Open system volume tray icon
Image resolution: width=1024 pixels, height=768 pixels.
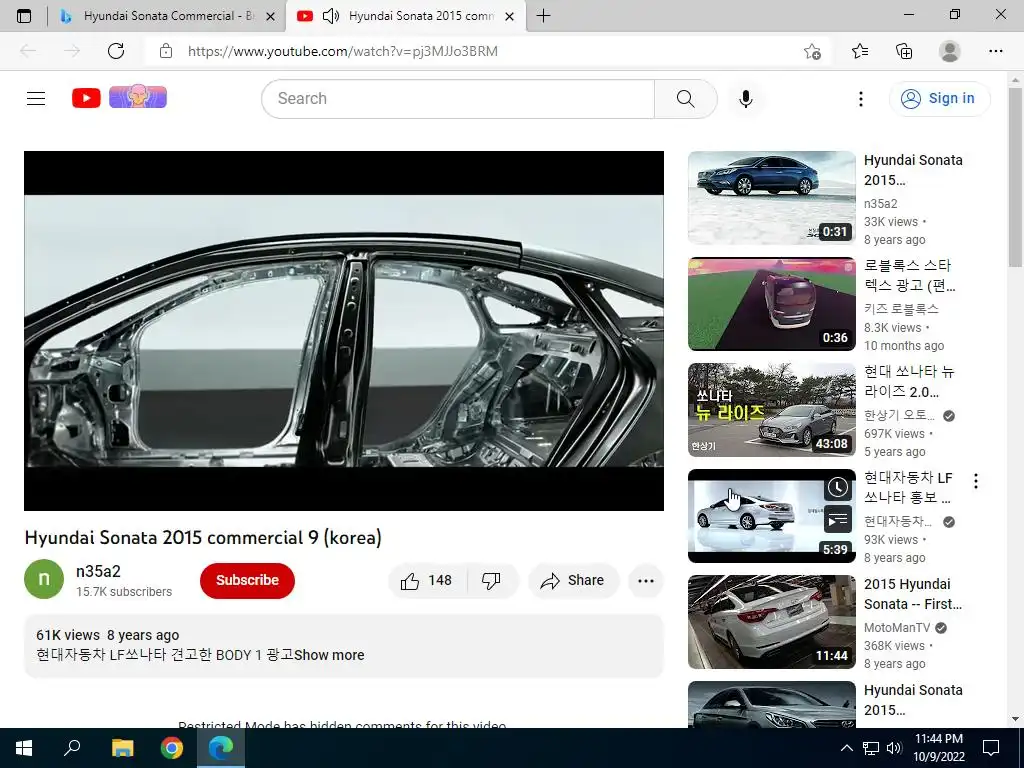click(894, 748)
